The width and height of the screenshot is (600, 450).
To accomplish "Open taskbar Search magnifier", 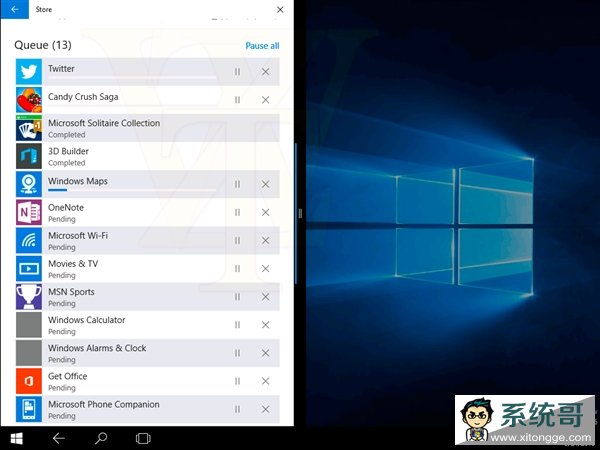I will coord(101,439).
